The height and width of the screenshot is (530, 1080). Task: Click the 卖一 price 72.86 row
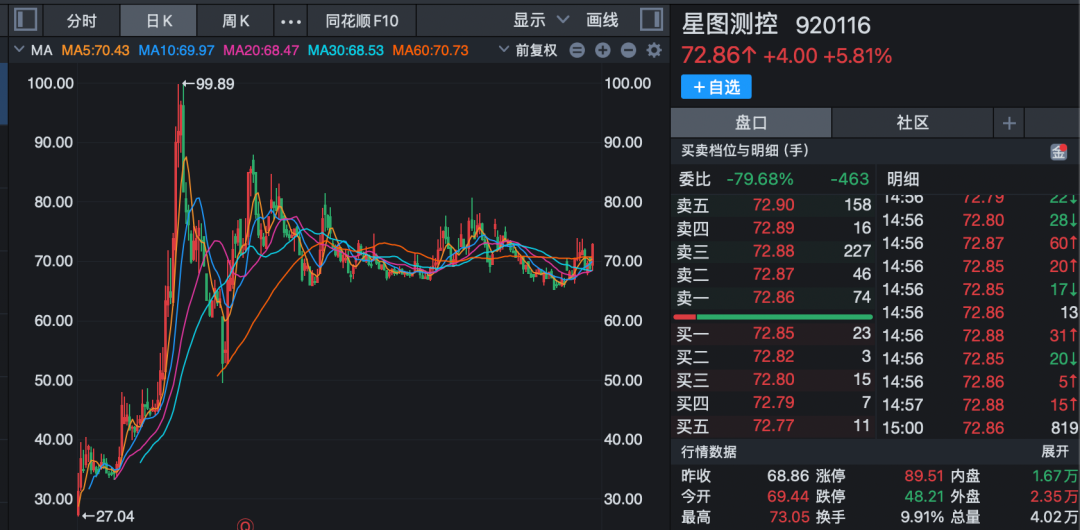pos(773,297)
